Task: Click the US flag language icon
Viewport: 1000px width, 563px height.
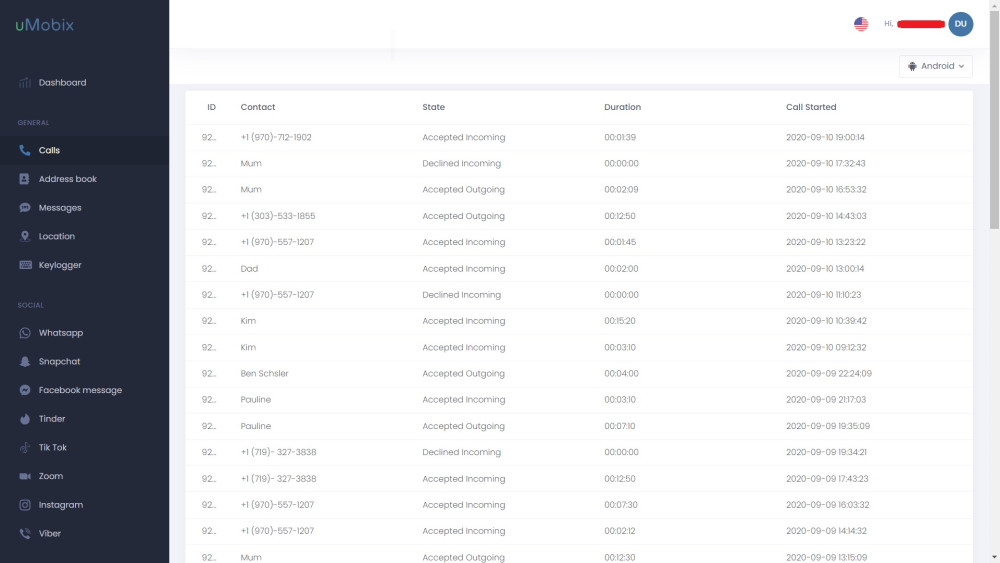Action: pyautogui.click(x=861, y=24)
